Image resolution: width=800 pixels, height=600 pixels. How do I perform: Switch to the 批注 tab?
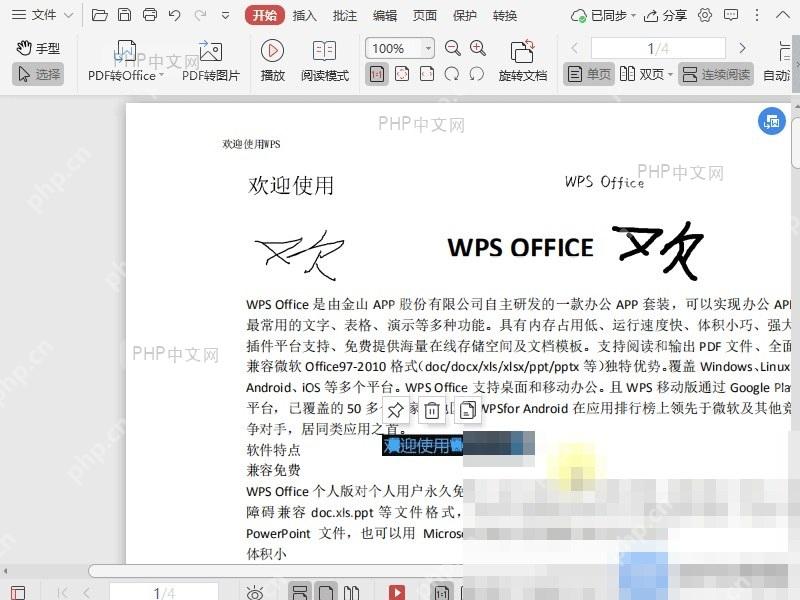[x=344, y=16]
